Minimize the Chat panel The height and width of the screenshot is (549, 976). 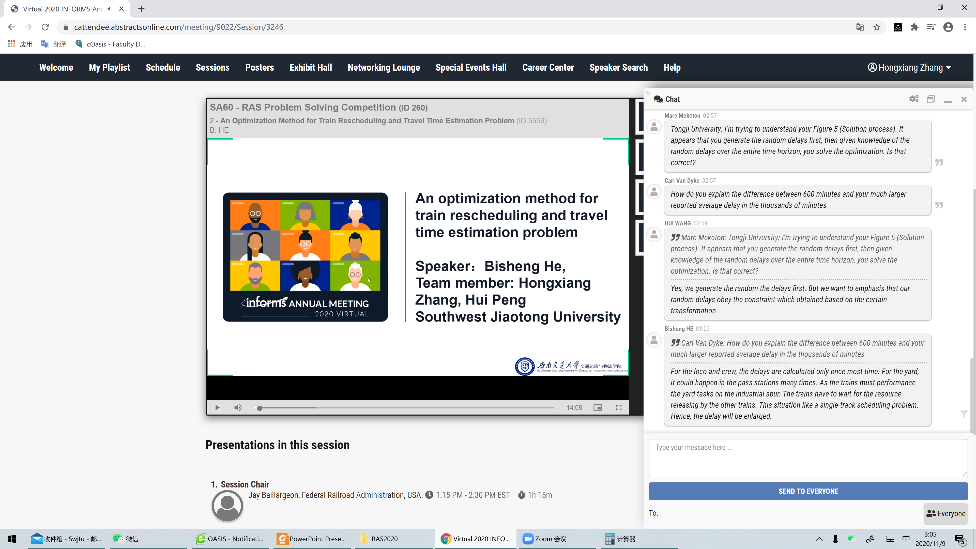(x=947, y=99)
